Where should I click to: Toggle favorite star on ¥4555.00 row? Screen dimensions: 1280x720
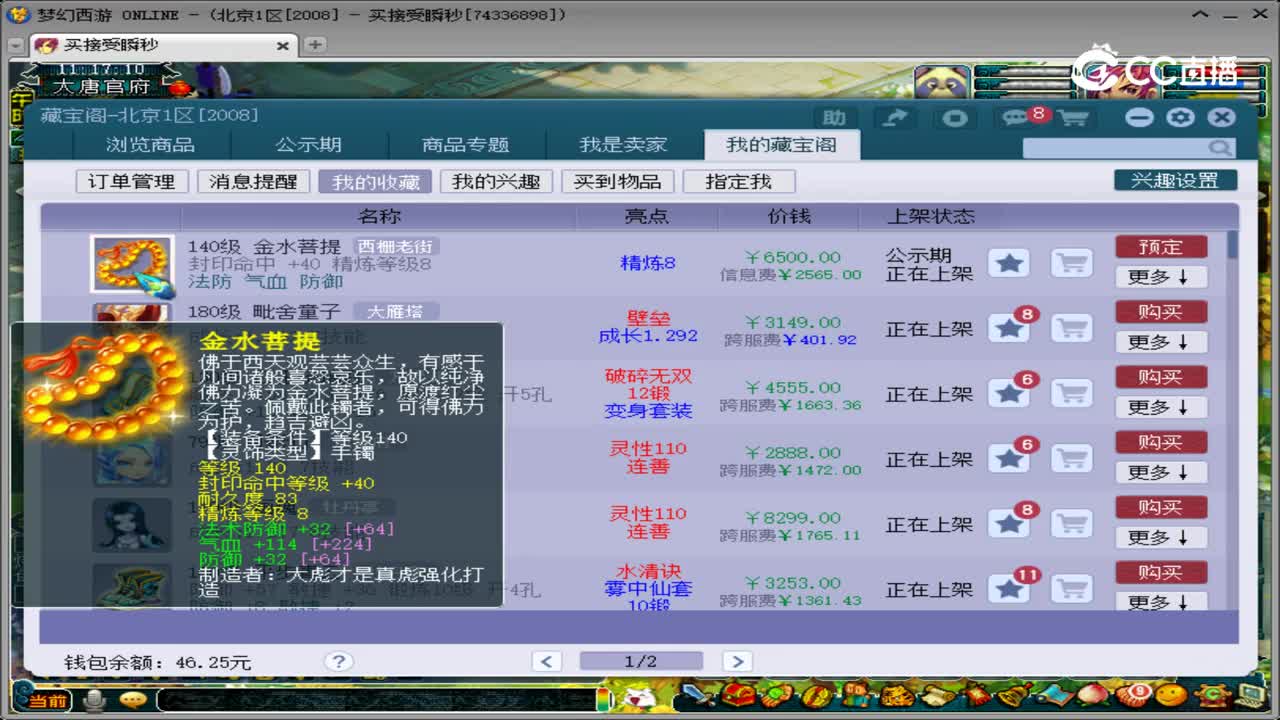(x=1009, y=393)
